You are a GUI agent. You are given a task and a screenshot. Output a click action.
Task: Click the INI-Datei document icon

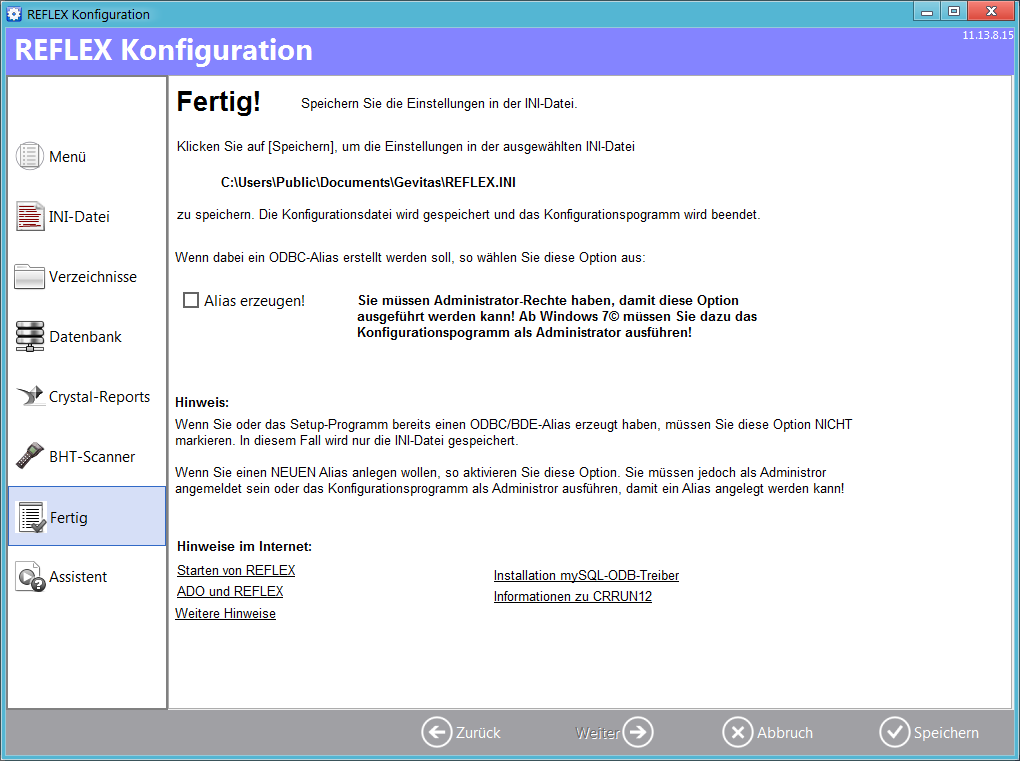30,216
